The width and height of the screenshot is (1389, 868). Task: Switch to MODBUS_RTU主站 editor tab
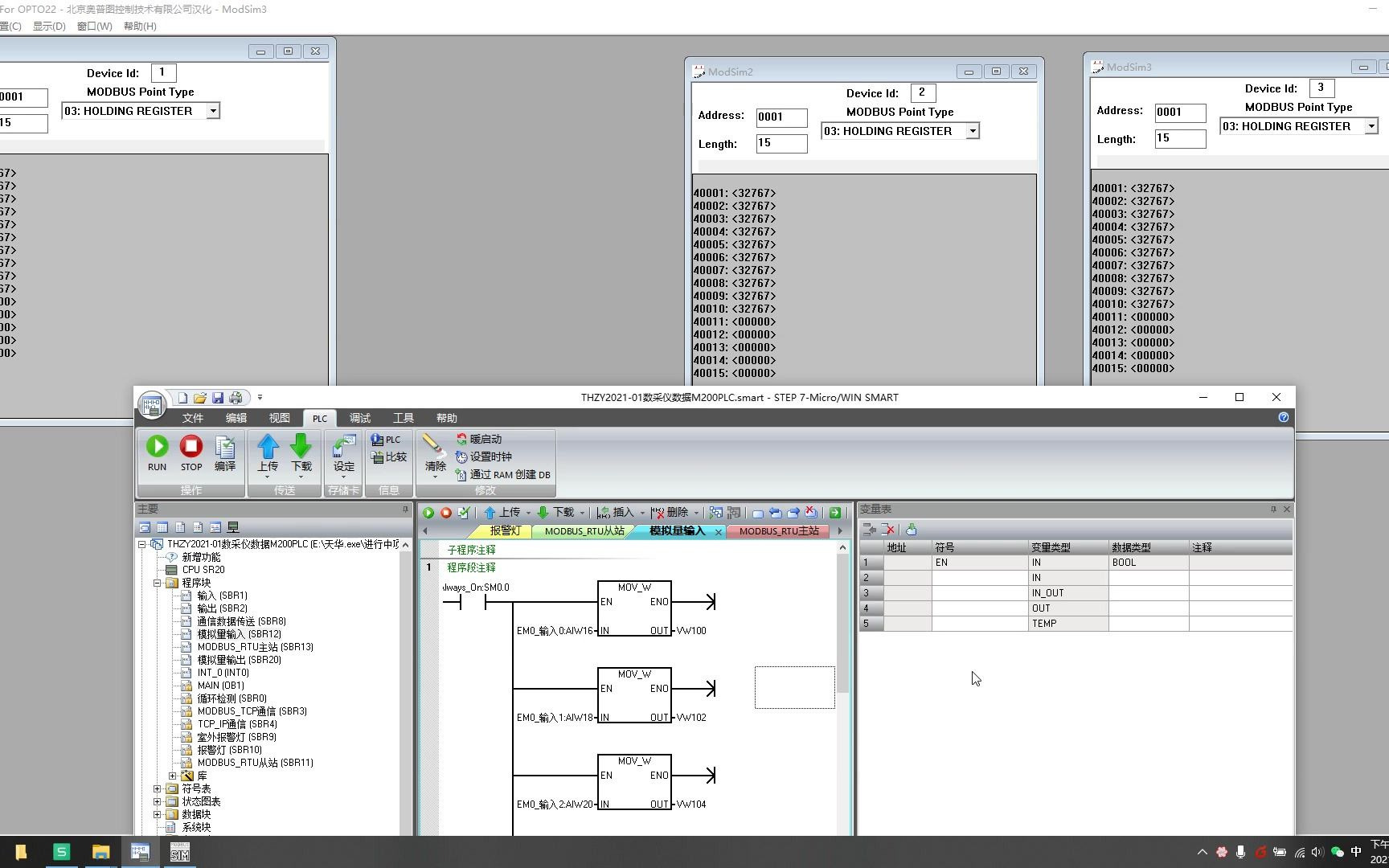click(779, 531)
